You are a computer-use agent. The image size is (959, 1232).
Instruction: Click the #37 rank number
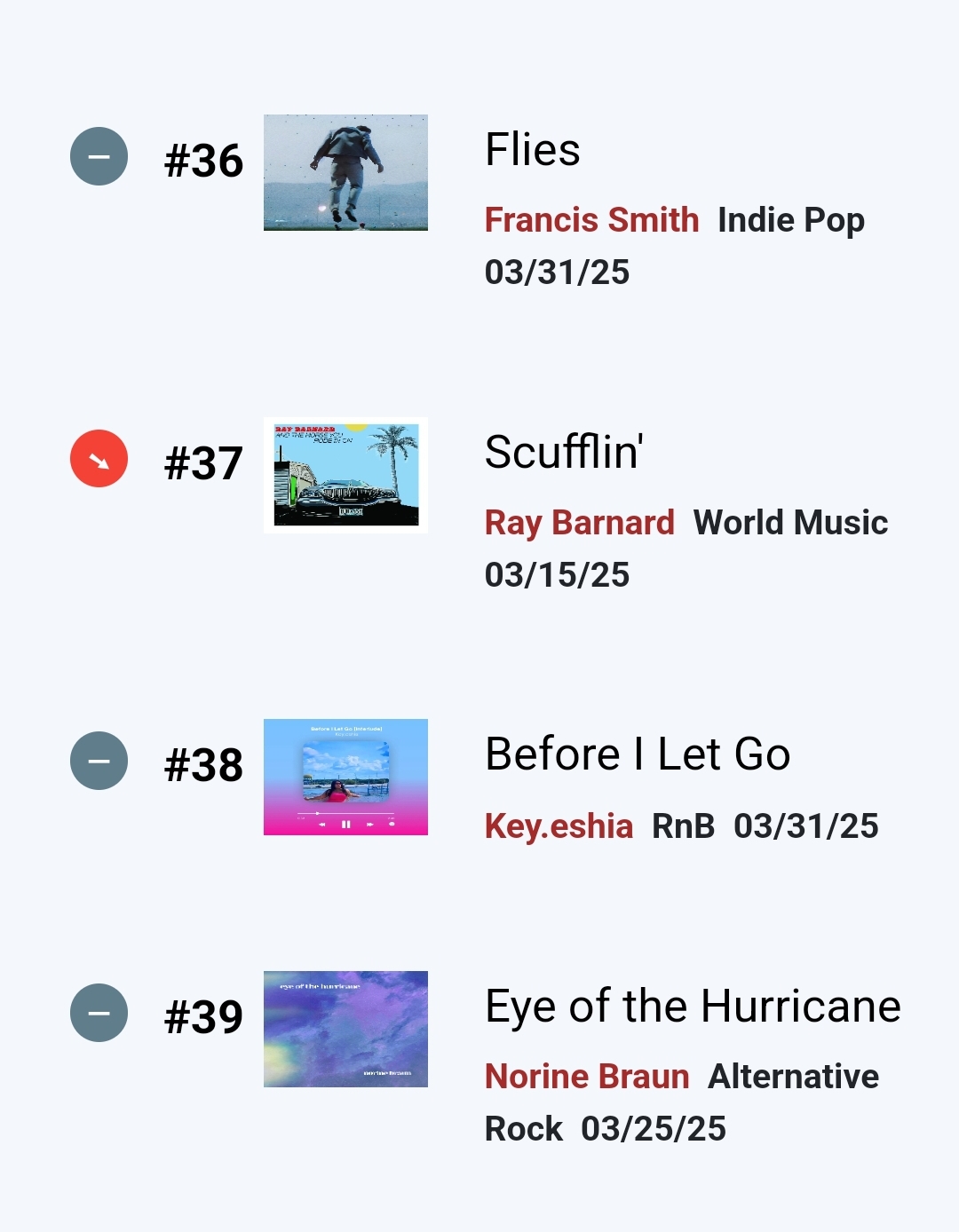(x=203, y=463)
